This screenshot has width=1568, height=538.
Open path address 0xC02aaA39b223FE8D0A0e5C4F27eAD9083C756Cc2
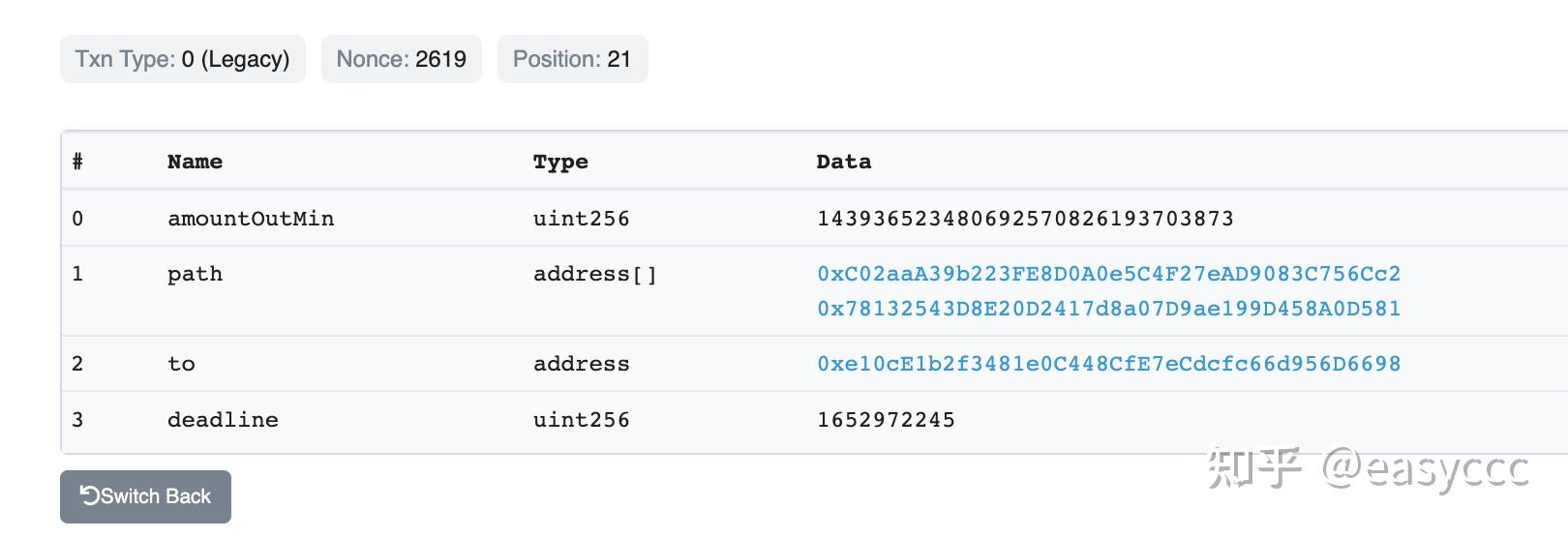coord(1108,274)
